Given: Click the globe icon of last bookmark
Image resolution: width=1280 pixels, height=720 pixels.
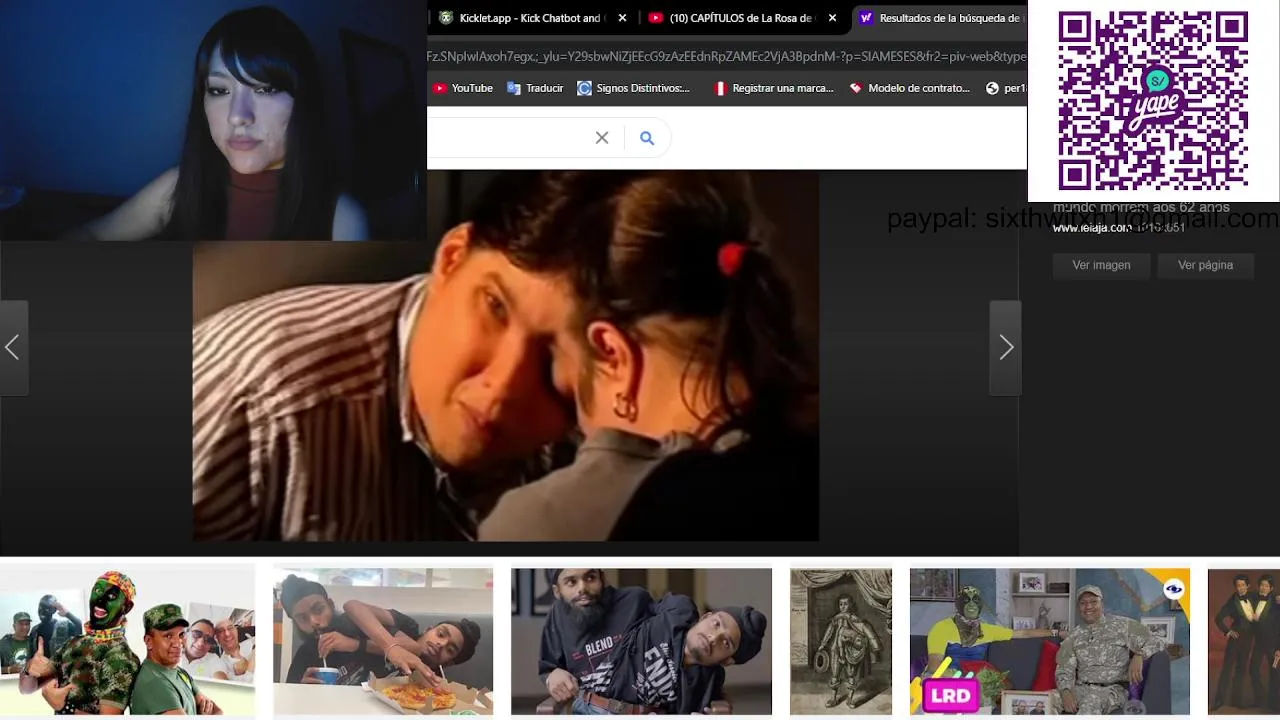Looking at the screenshot, I should tap(992, 88).
